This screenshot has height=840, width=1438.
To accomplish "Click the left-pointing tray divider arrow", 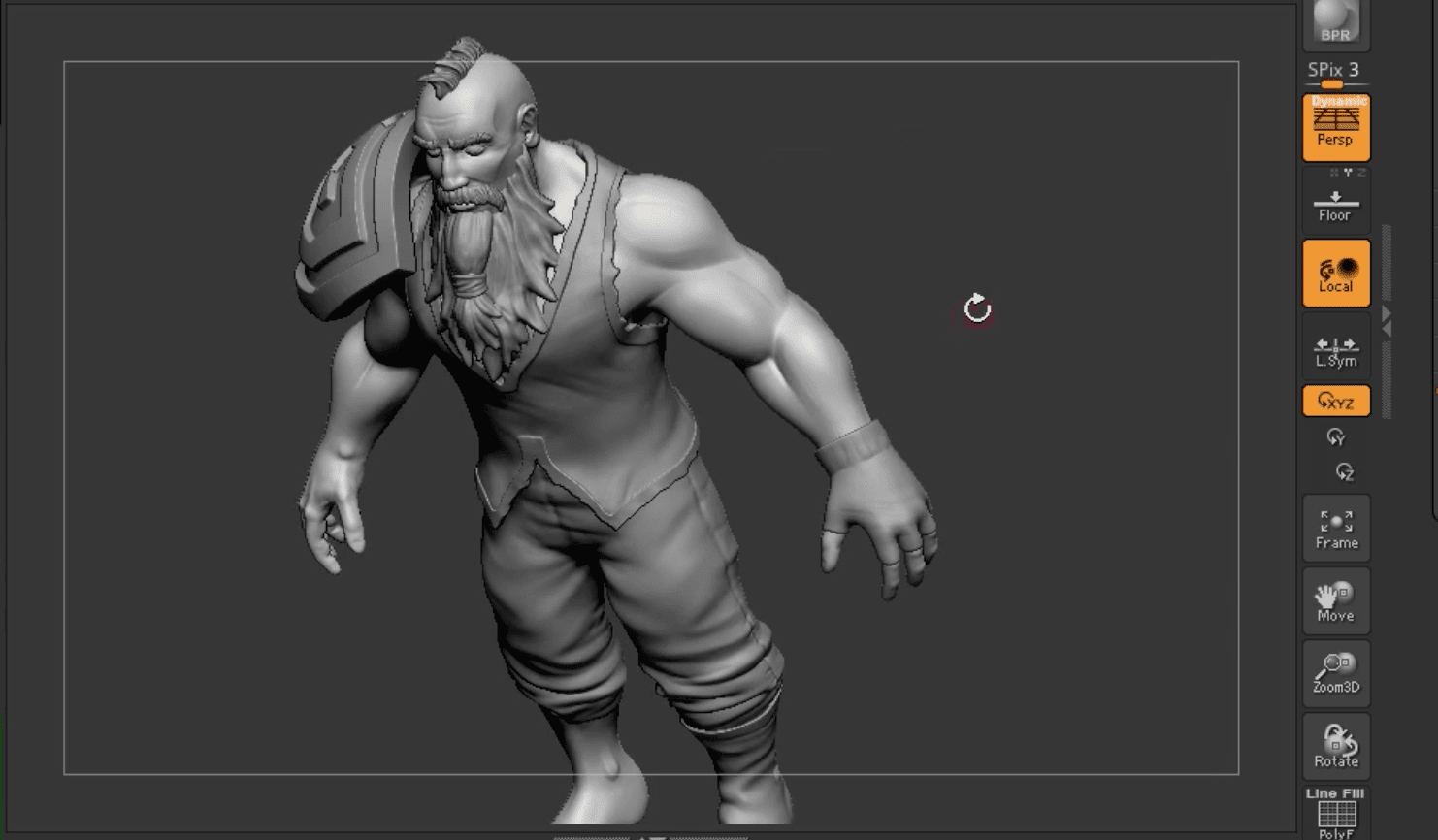I will pyautogui.click(x=1387, y=330).
